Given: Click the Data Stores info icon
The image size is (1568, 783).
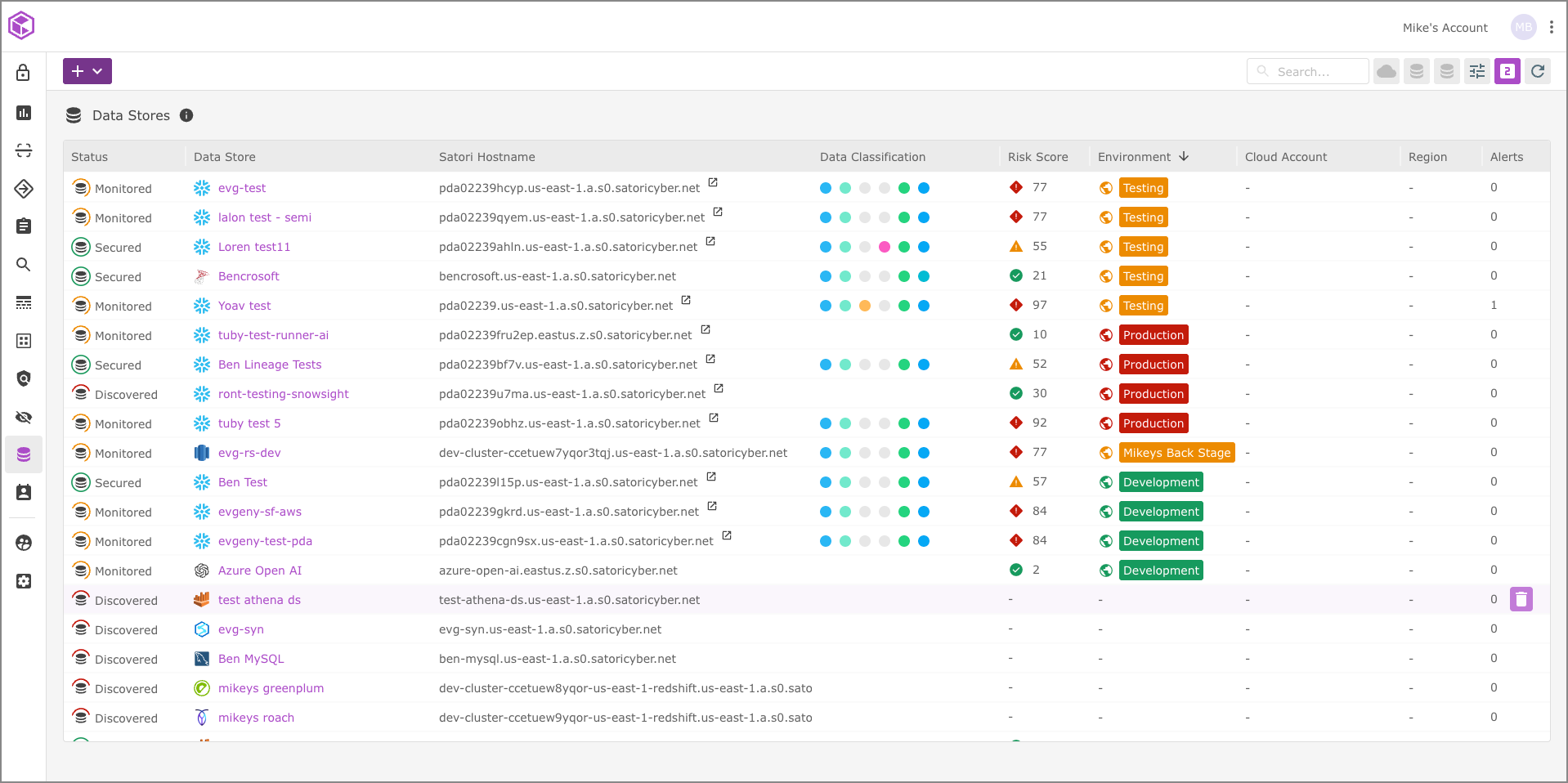Looking at the screenshot, I should point(186,115).
